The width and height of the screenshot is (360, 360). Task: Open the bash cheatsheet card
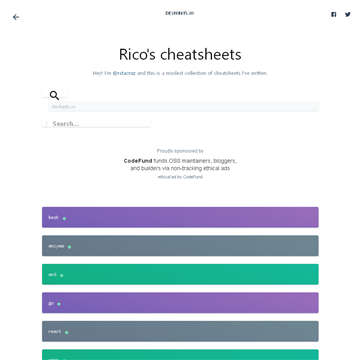(180, 217)
